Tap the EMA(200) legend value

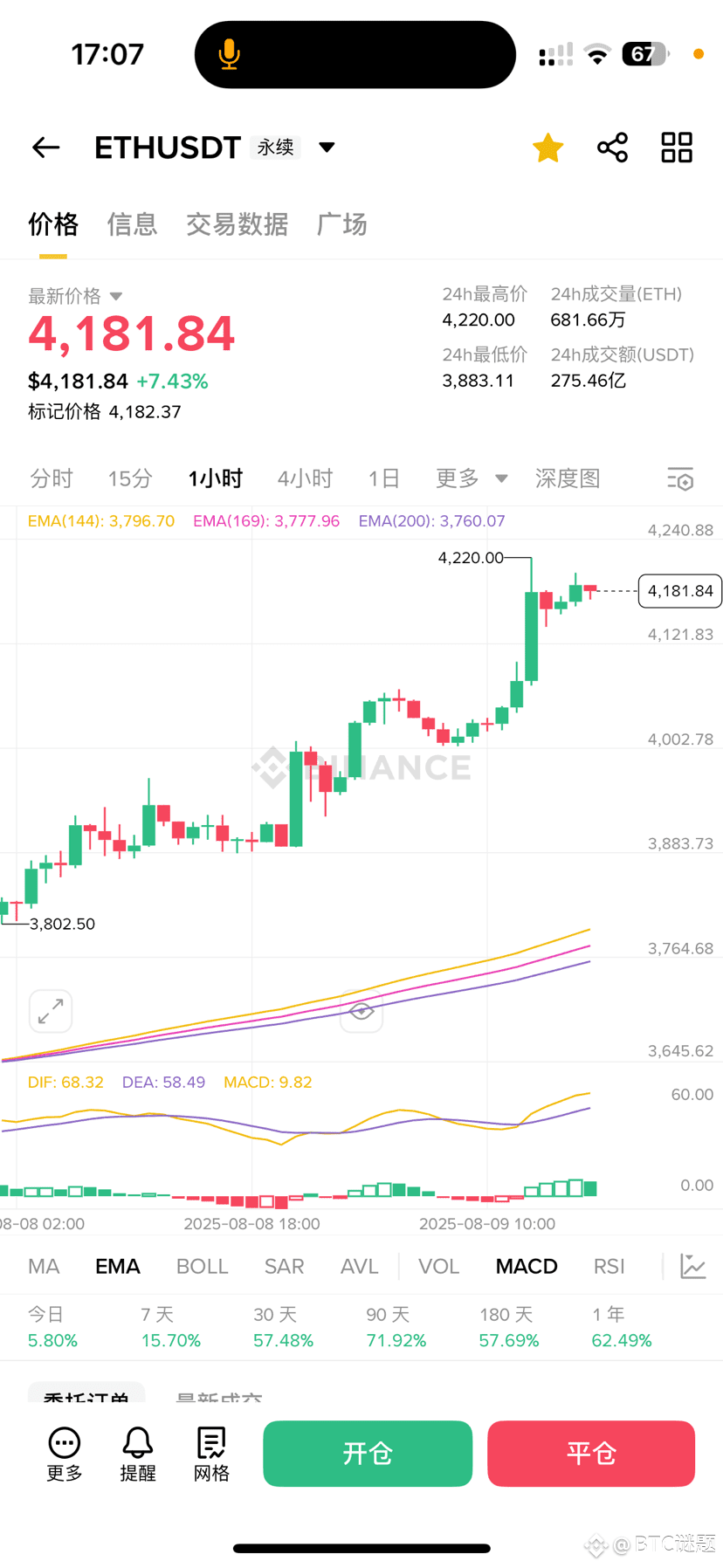[x=431, y=521]
